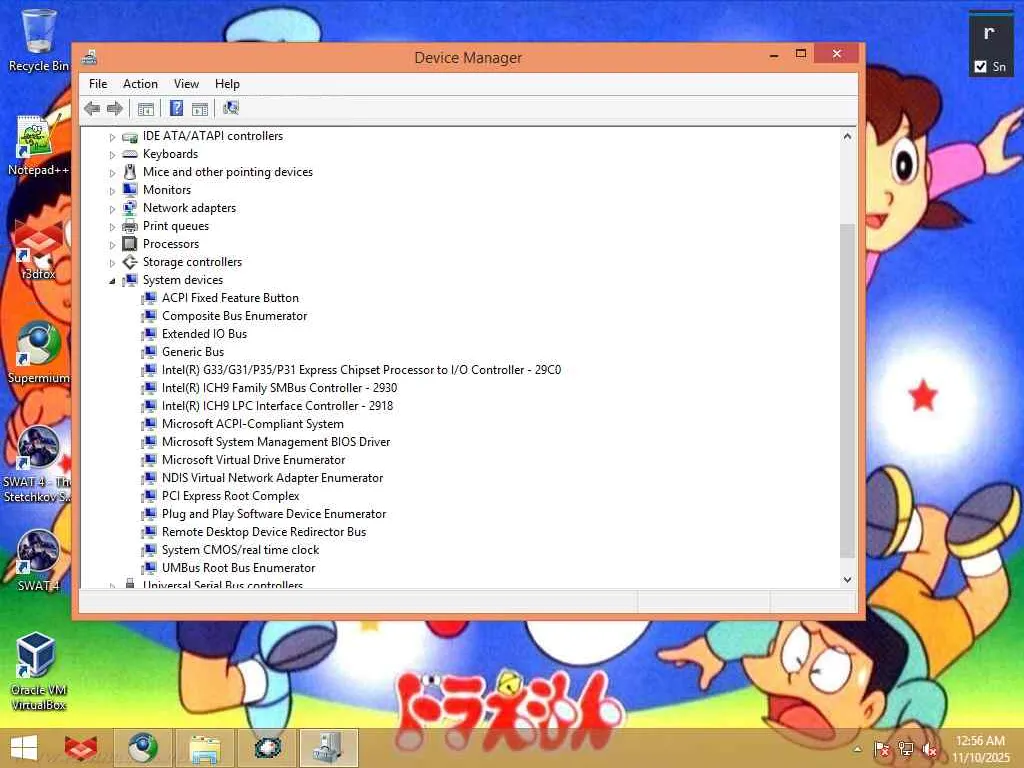Select the Notepad++ desktop shortcut
This screenshot has height=768, width=1024.
tap(38, 146)
